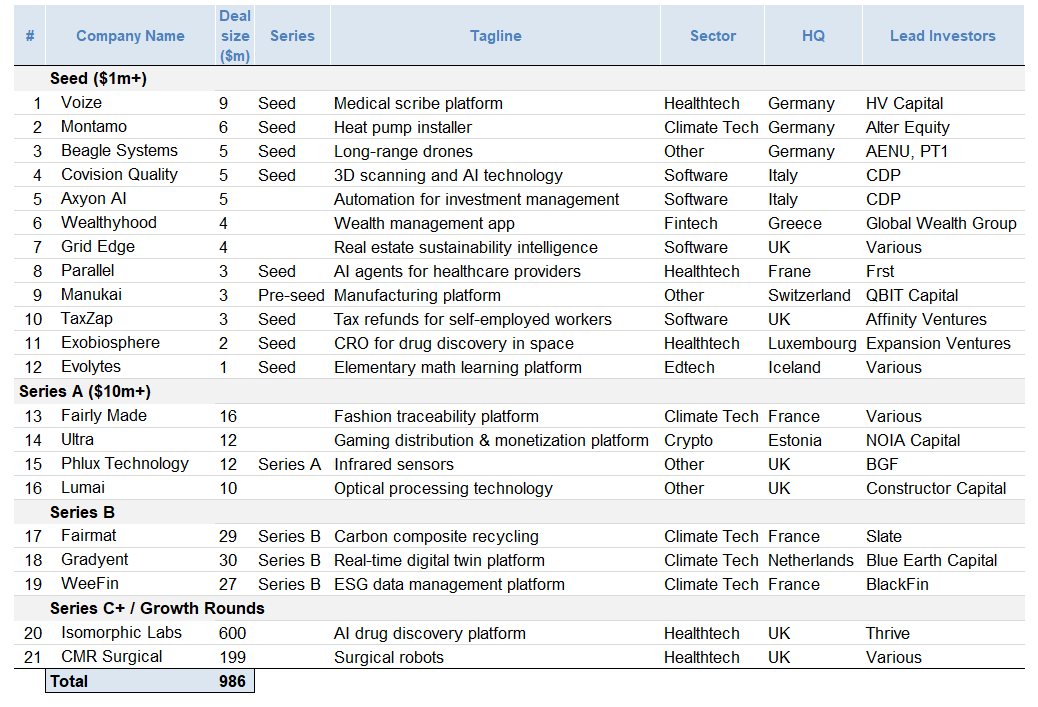Select the Manukai cell
Viewport: 1038px width, 707px height.
click(x=91, y=295)
